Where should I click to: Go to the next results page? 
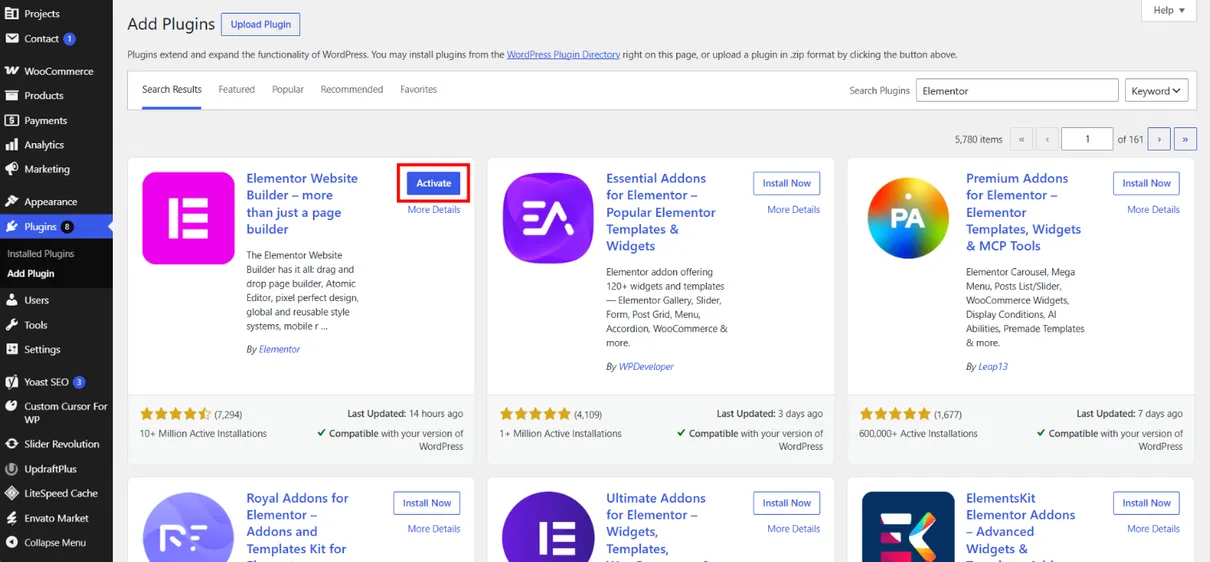coord(1160,140)
